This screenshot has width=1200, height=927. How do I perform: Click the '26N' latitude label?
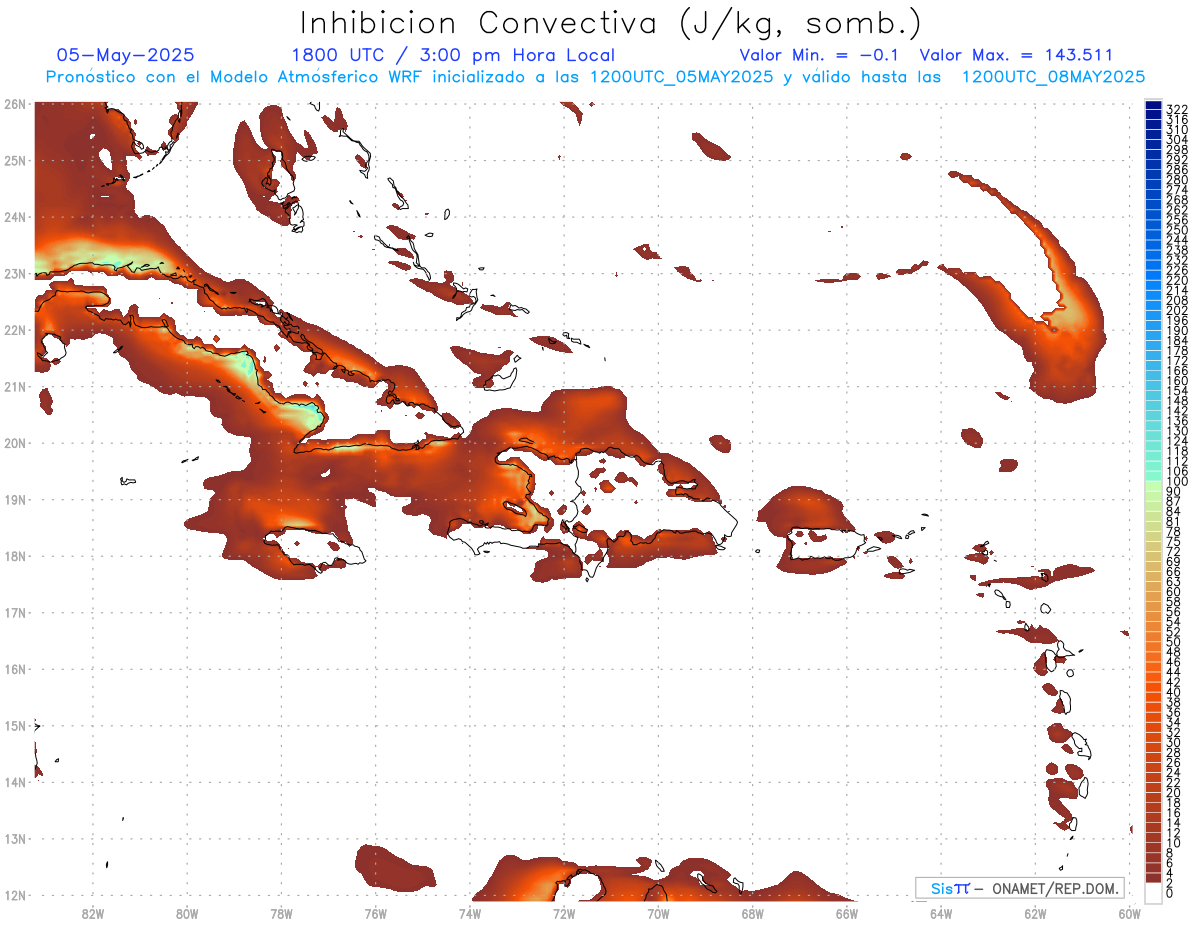pos(14,104)
